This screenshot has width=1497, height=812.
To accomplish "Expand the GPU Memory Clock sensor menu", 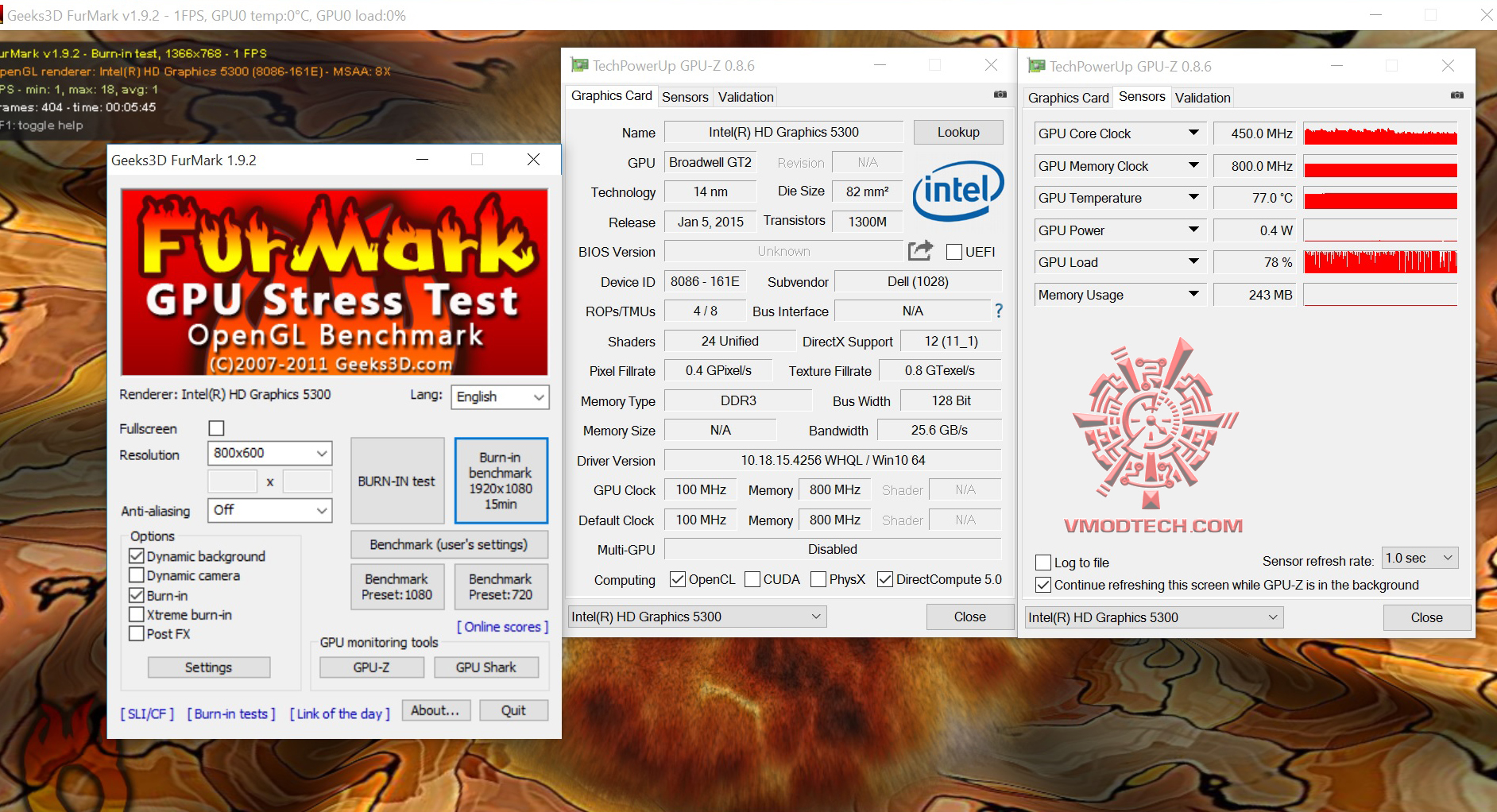I will click(x=1193, y=165).
